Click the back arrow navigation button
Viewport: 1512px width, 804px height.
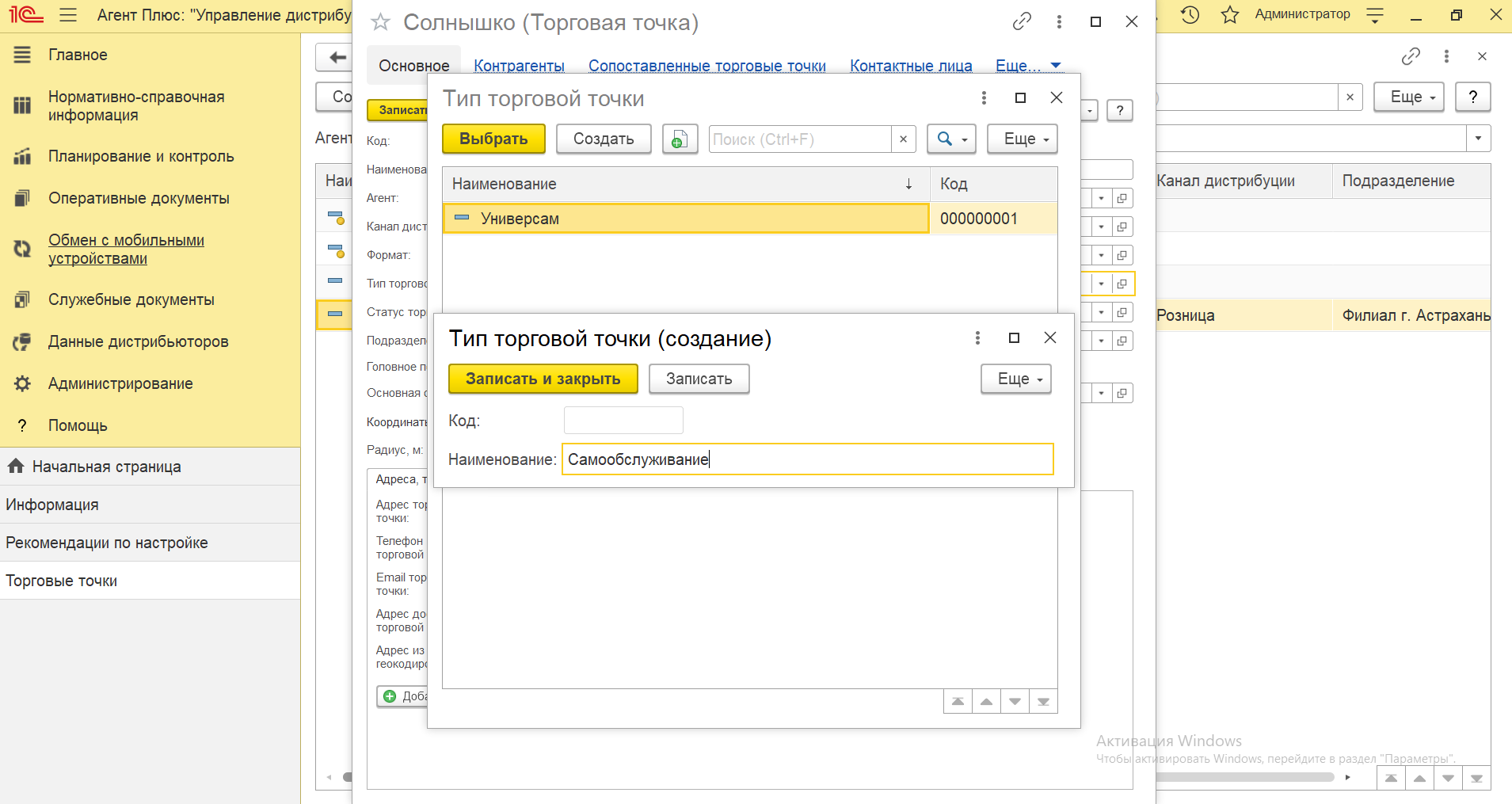click(337, 57)
